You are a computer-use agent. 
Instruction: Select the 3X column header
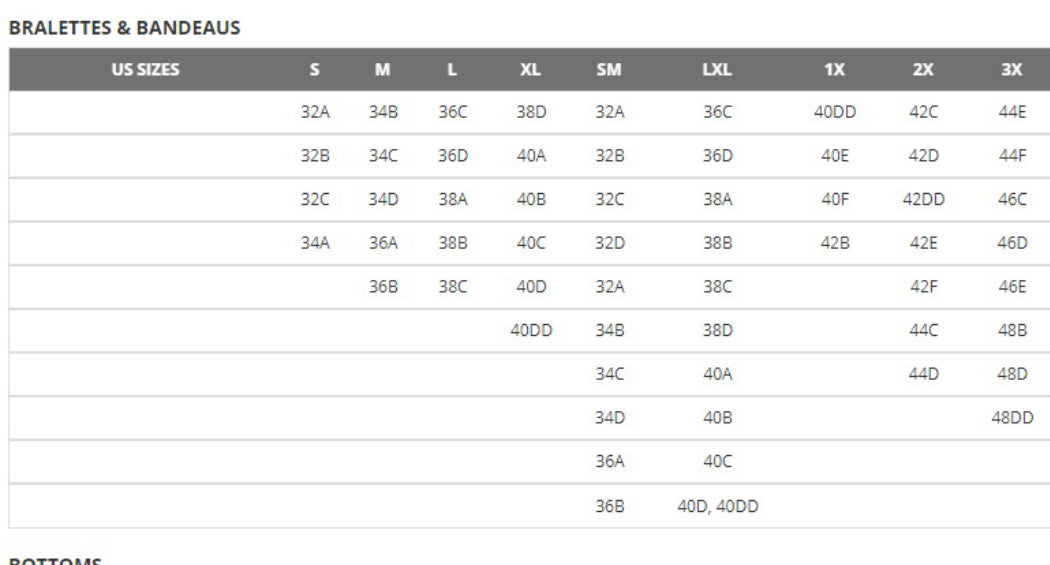(1012, 70)
